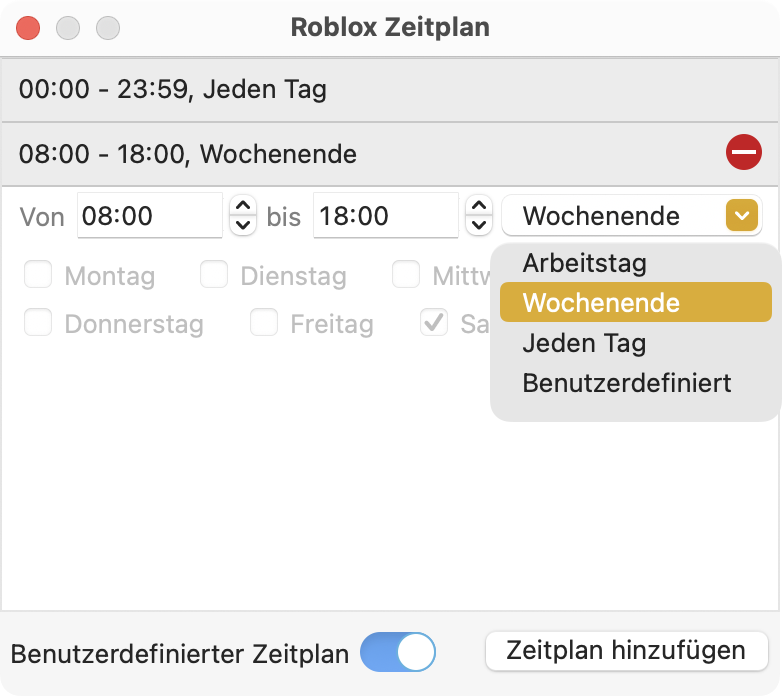Increase the bis end time with stepper
Viewport: 782px width, 696px height.
click(x=479, y=206)
